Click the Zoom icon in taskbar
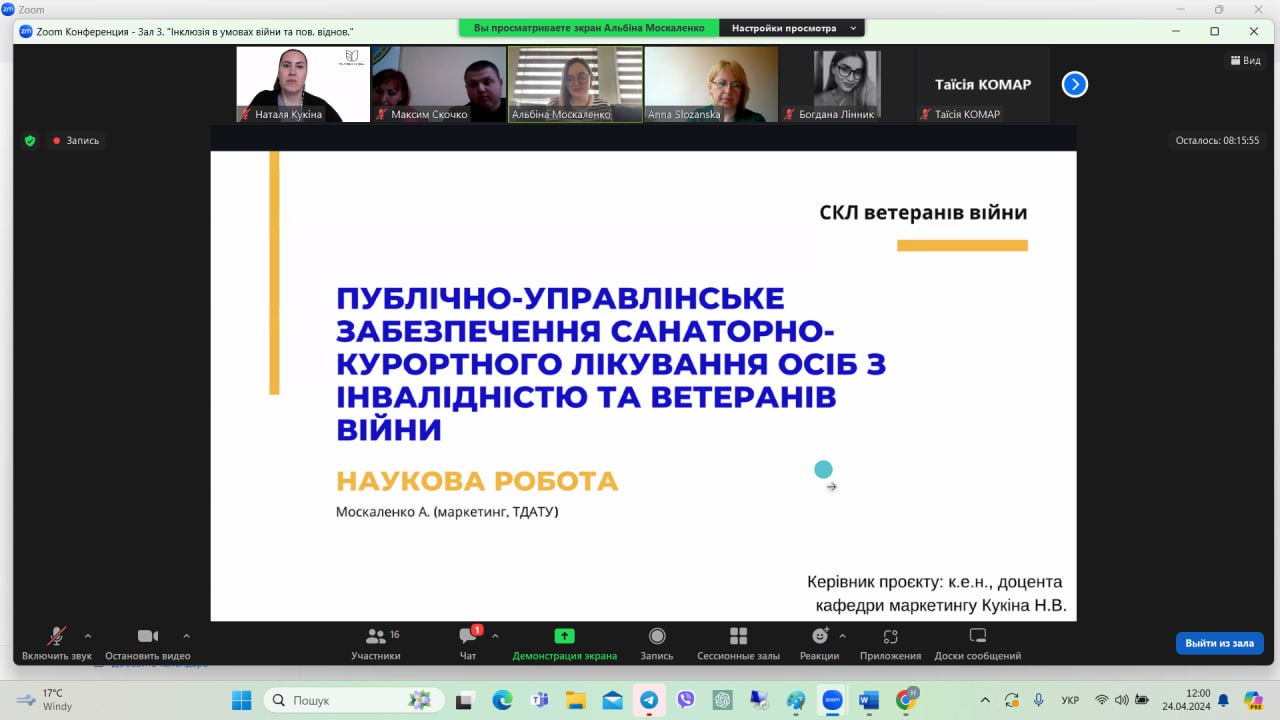This screenshot has height=720, width=1280. pos(832,700)
